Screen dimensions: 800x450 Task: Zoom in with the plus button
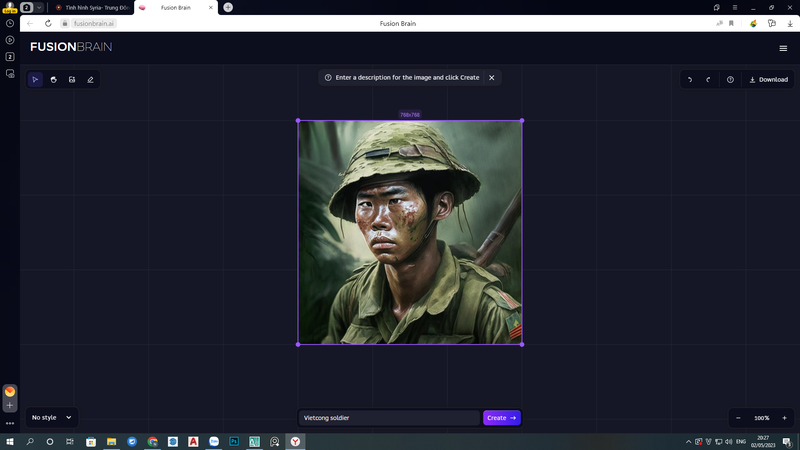point(785,418)
